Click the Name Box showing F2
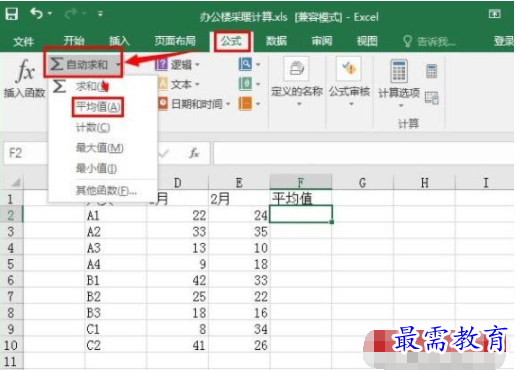 26,153
